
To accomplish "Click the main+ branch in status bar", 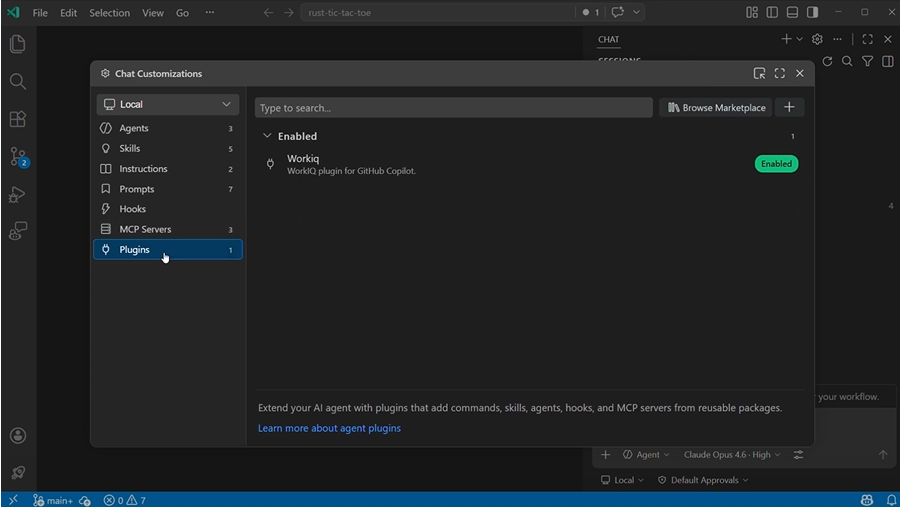I will (x=52, y=500).
